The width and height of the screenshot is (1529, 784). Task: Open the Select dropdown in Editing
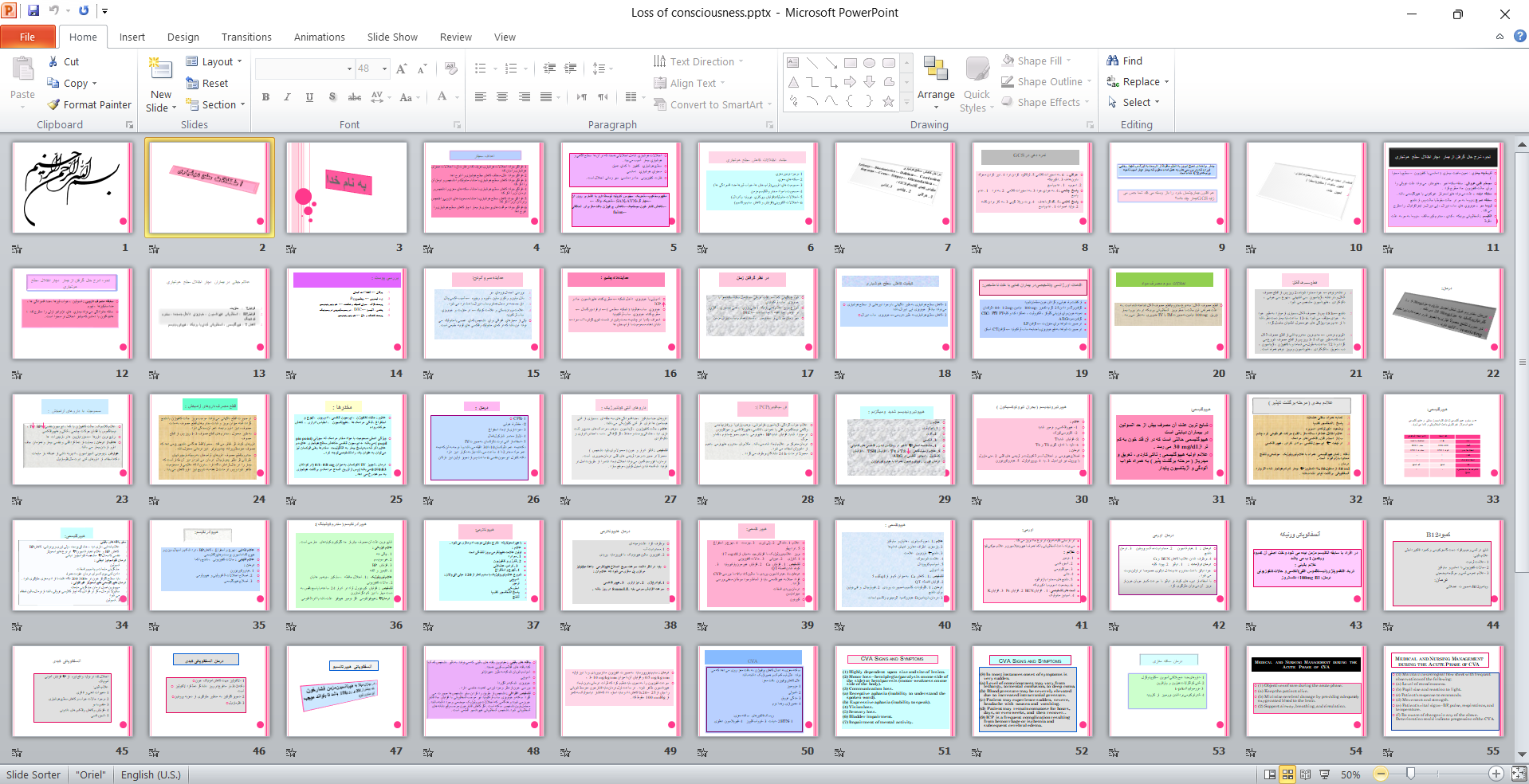[x=1133, y=102]
